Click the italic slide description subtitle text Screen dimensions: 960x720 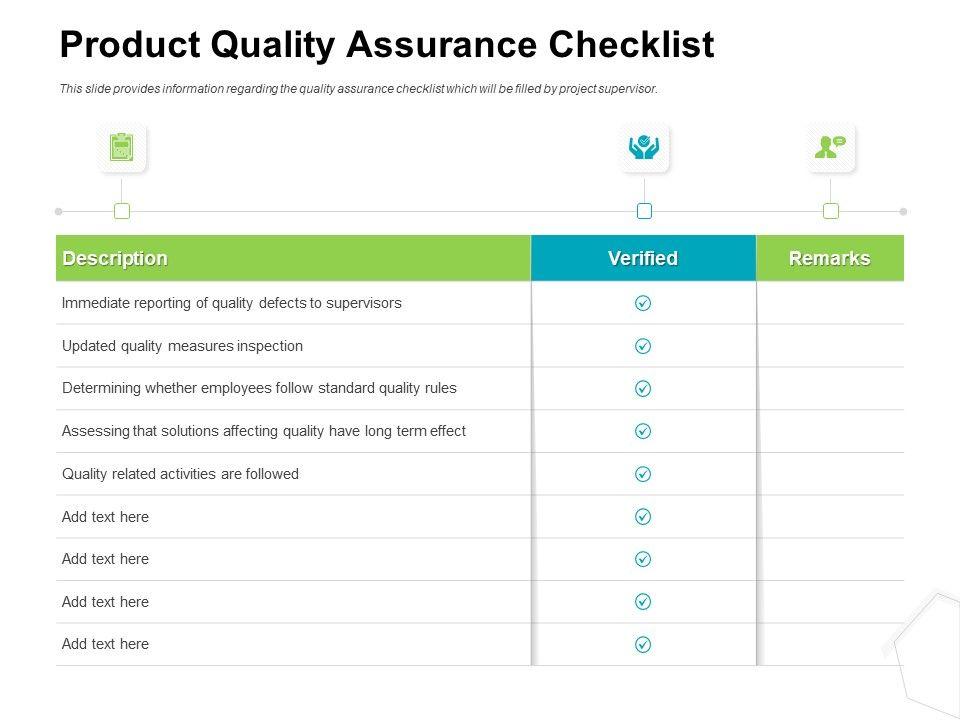(x=358, y=89)
